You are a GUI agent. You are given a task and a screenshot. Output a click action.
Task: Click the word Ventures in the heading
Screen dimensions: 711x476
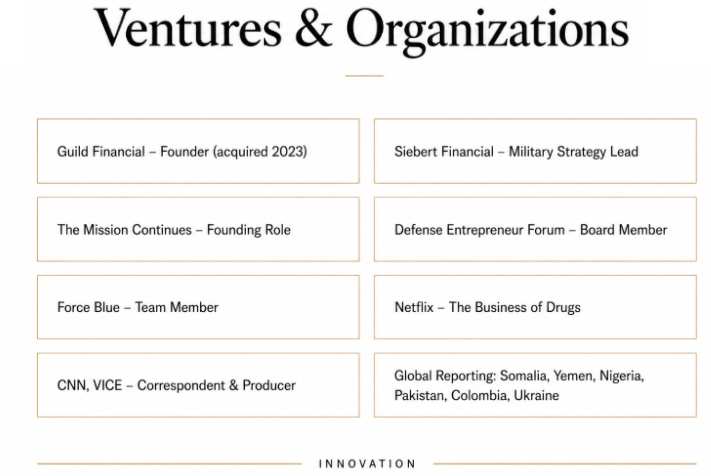[188, 28]
